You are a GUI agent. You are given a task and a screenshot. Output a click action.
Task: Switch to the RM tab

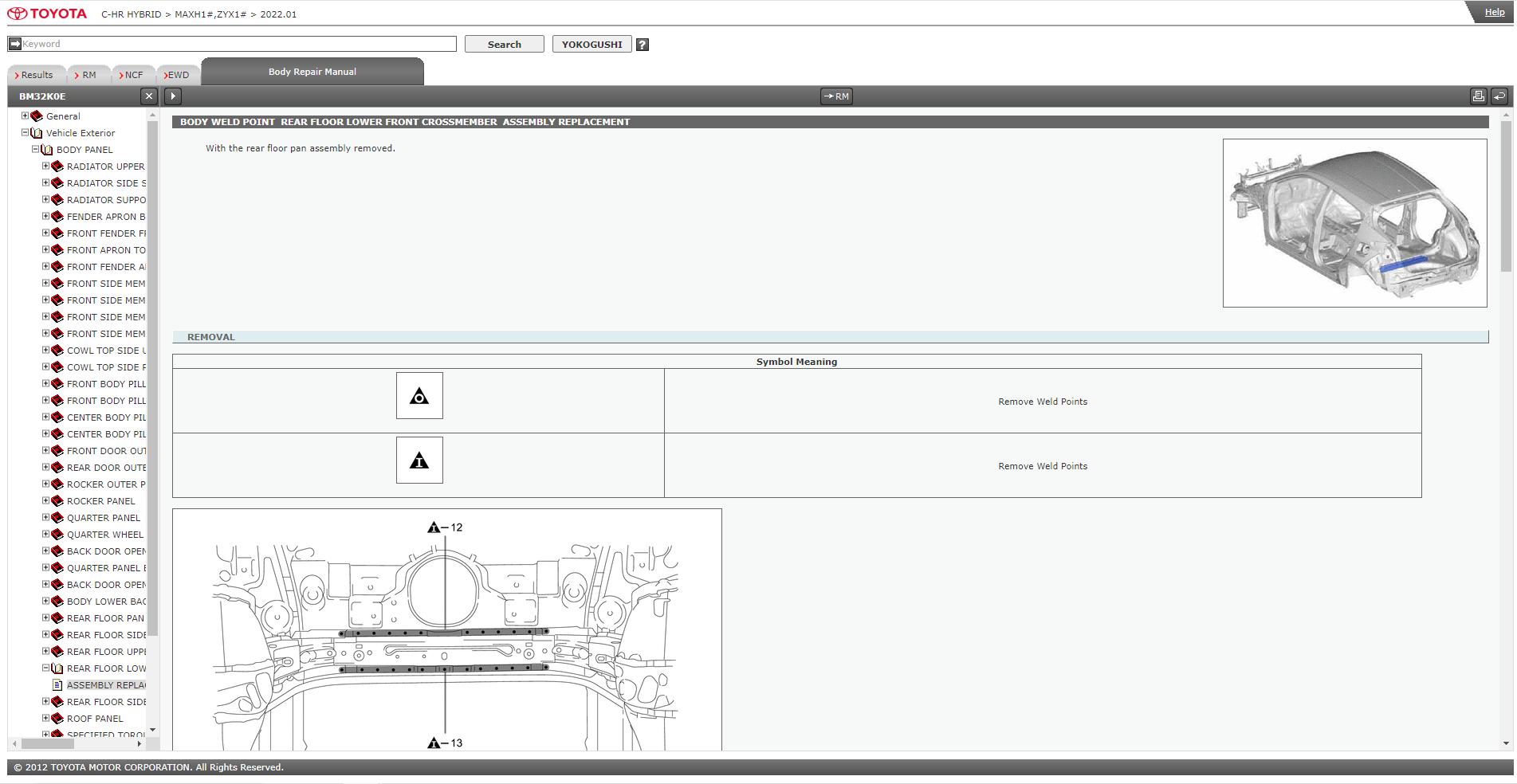tap(88, 75)
